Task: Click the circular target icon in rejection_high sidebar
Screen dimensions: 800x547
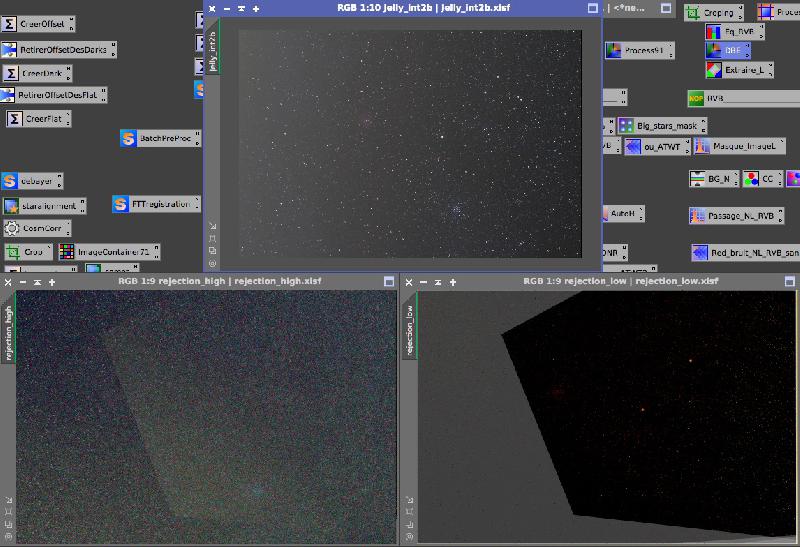Action: click(x=8, y=536)
